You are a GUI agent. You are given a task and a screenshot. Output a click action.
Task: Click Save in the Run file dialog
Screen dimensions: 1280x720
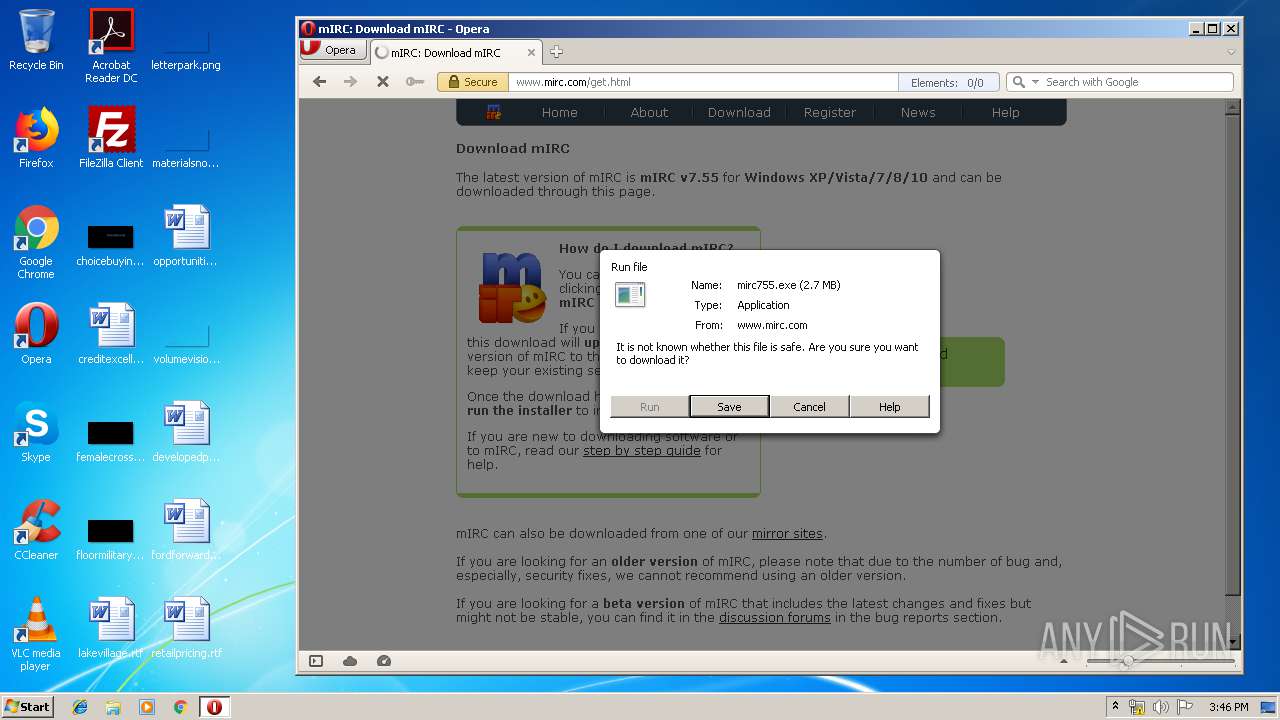(x=729, y=406)
